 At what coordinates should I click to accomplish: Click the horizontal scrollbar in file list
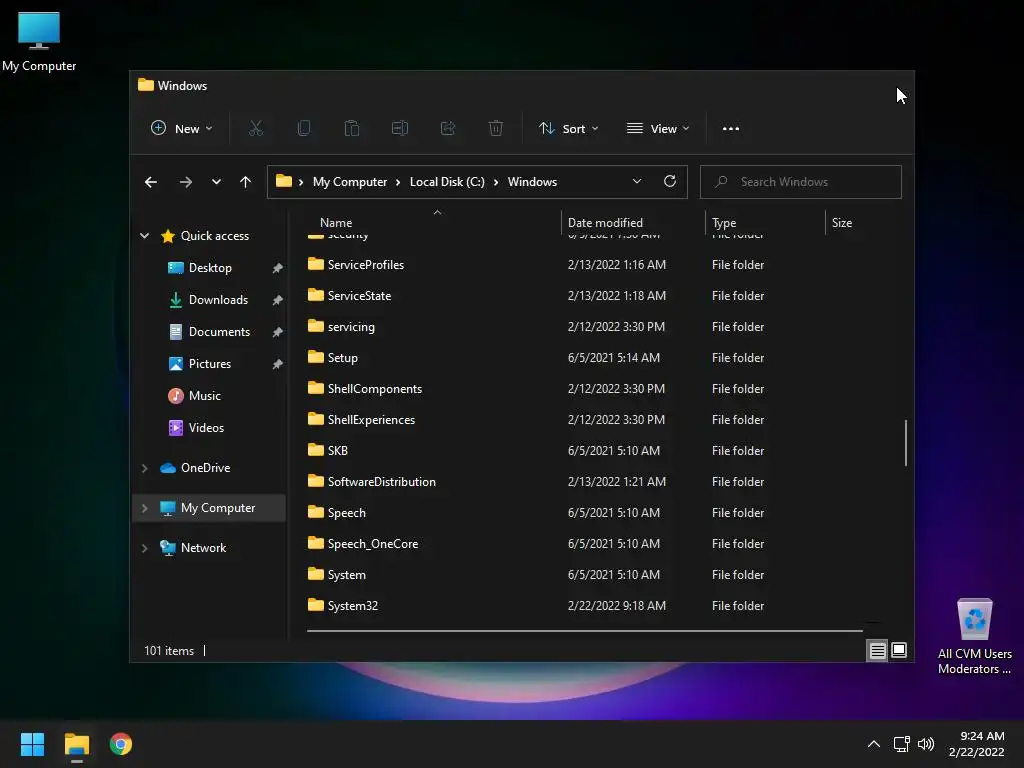tap(584, 631)
